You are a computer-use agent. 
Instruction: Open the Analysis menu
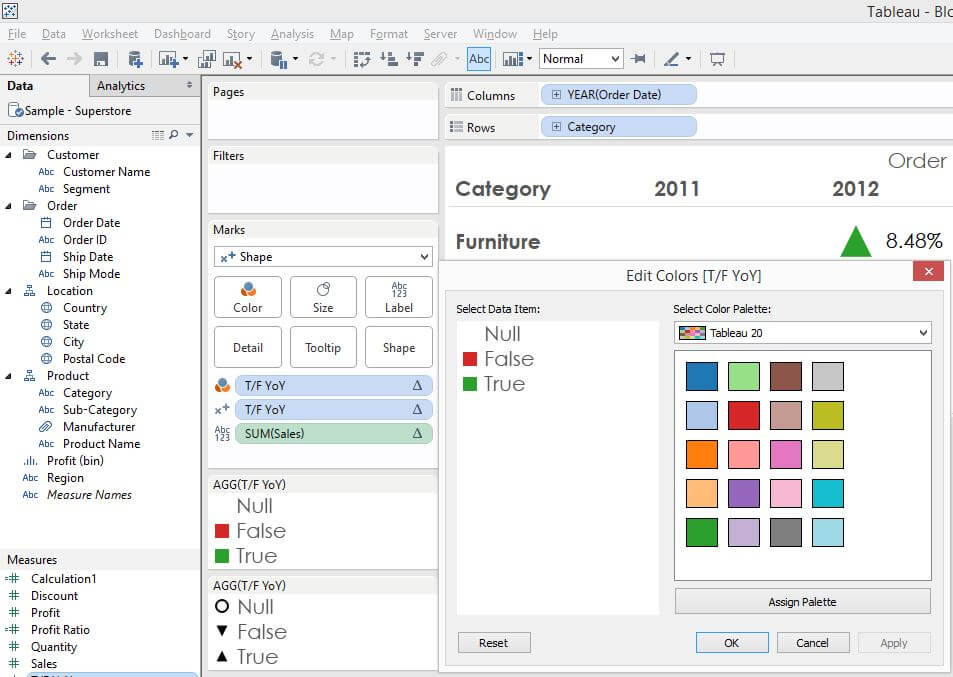pos(292,34)
